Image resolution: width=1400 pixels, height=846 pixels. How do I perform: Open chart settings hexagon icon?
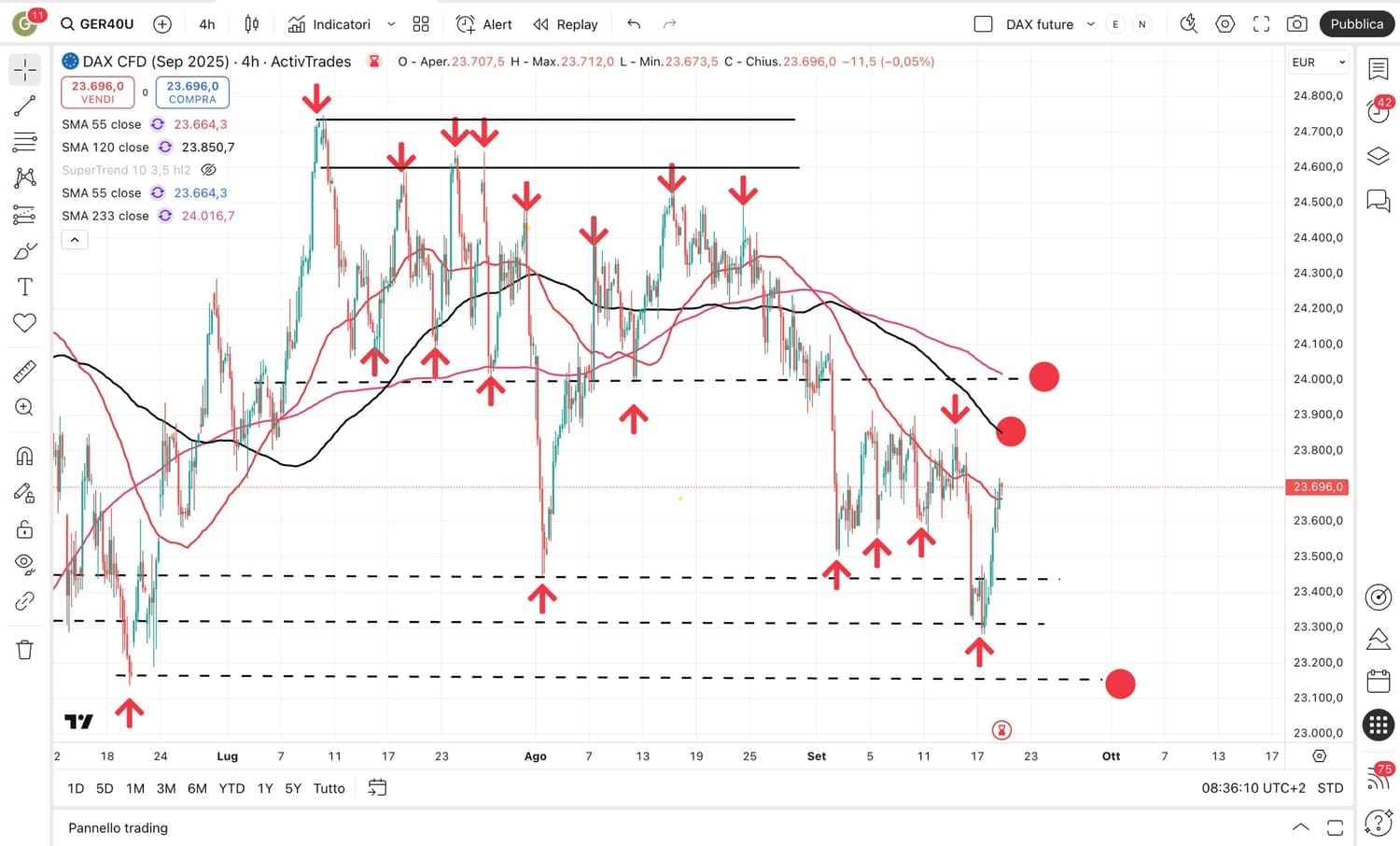[x=1225, y=24]
